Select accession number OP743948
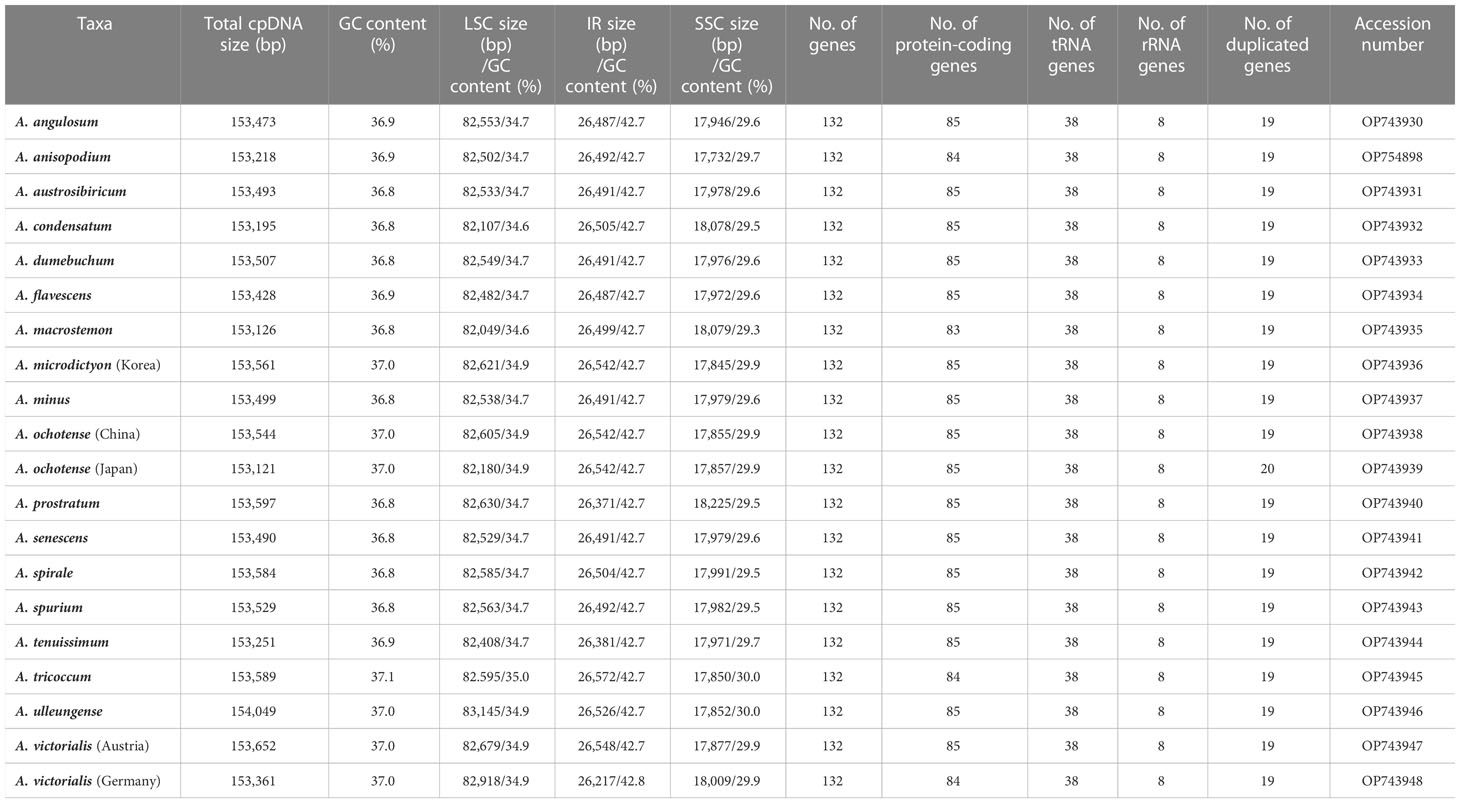The image size is (1460, 803). point(1392,780)
